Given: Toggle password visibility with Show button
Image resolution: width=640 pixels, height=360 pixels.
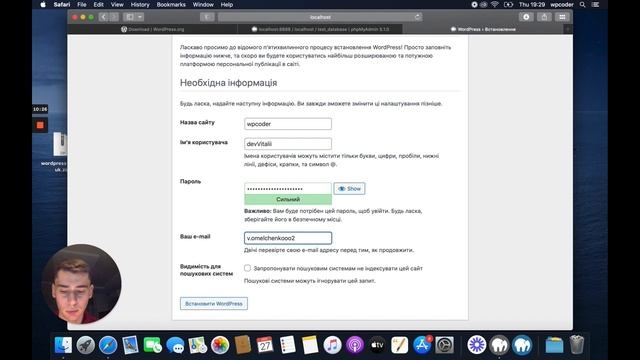Looking at the screenshot, I should pos(349,189).
